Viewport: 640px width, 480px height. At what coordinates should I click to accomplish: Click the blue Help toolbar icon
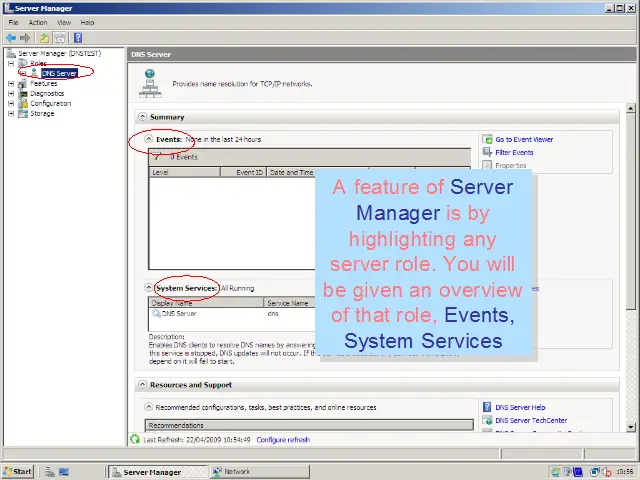click(x=78, y=38)
